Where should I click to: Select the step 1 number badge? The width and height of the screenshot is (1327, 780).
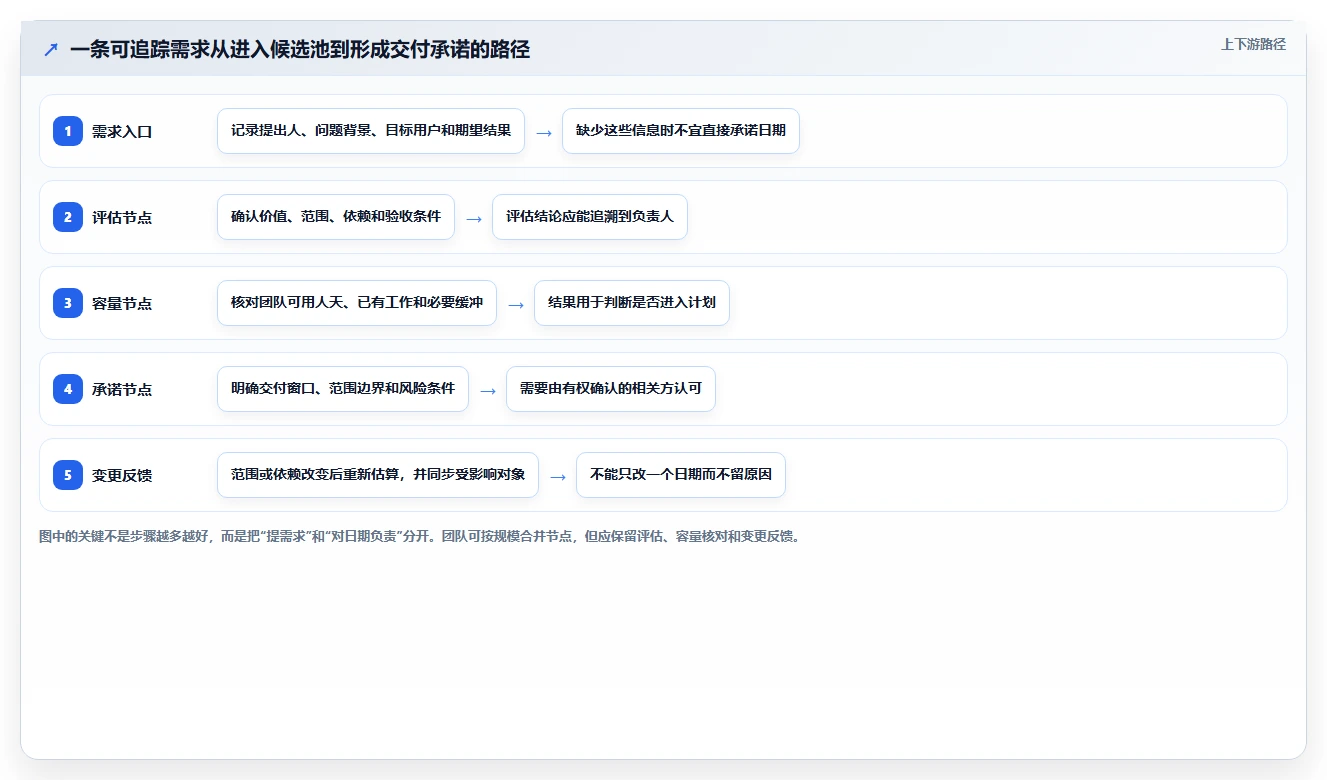click(x=68, y=131)
